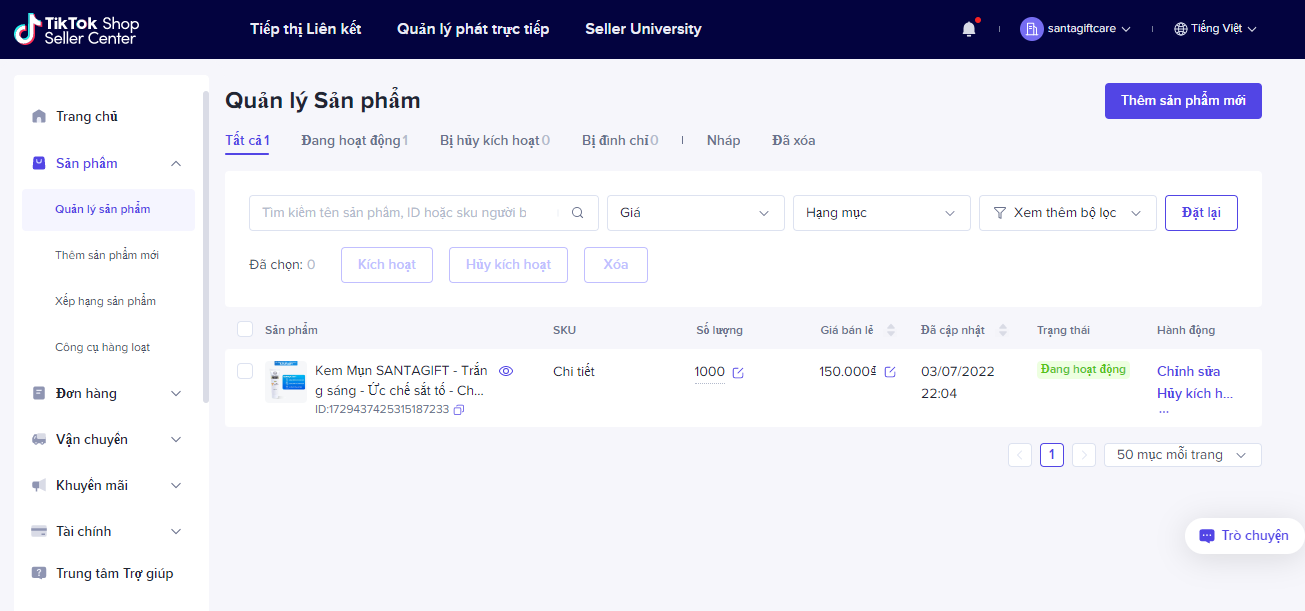1305x611 pixels.
Task: Click the globe language icon
Action: (x=1180, y=29)
